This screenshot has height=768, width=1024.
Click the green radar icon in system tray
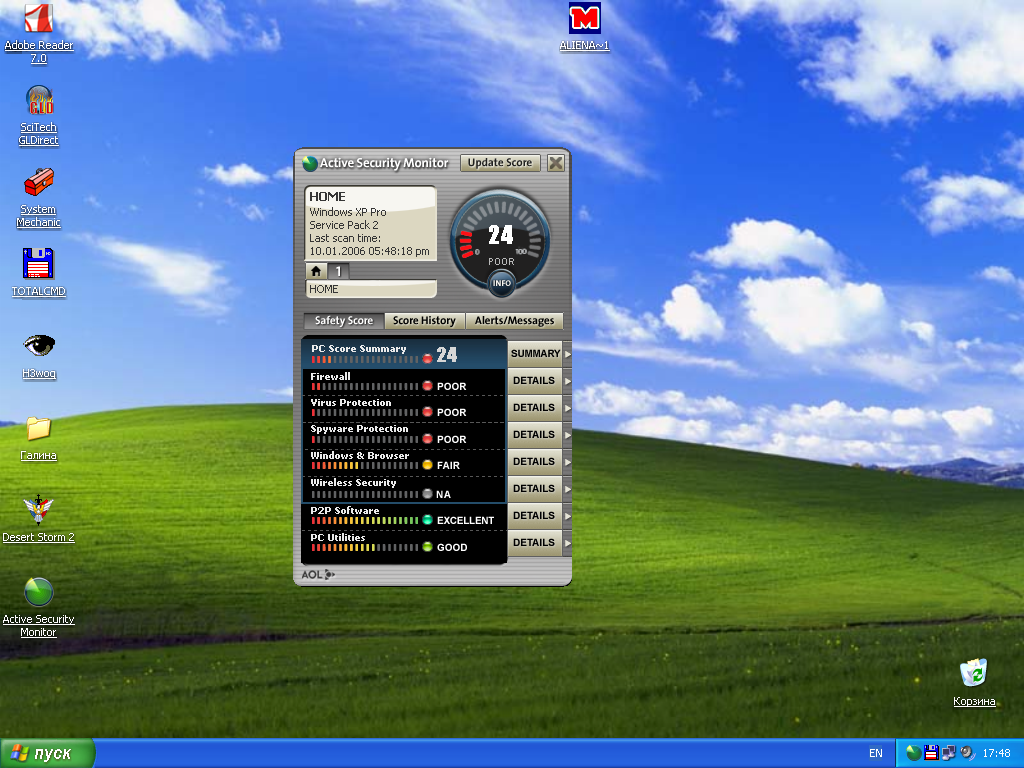click(914, 754)
